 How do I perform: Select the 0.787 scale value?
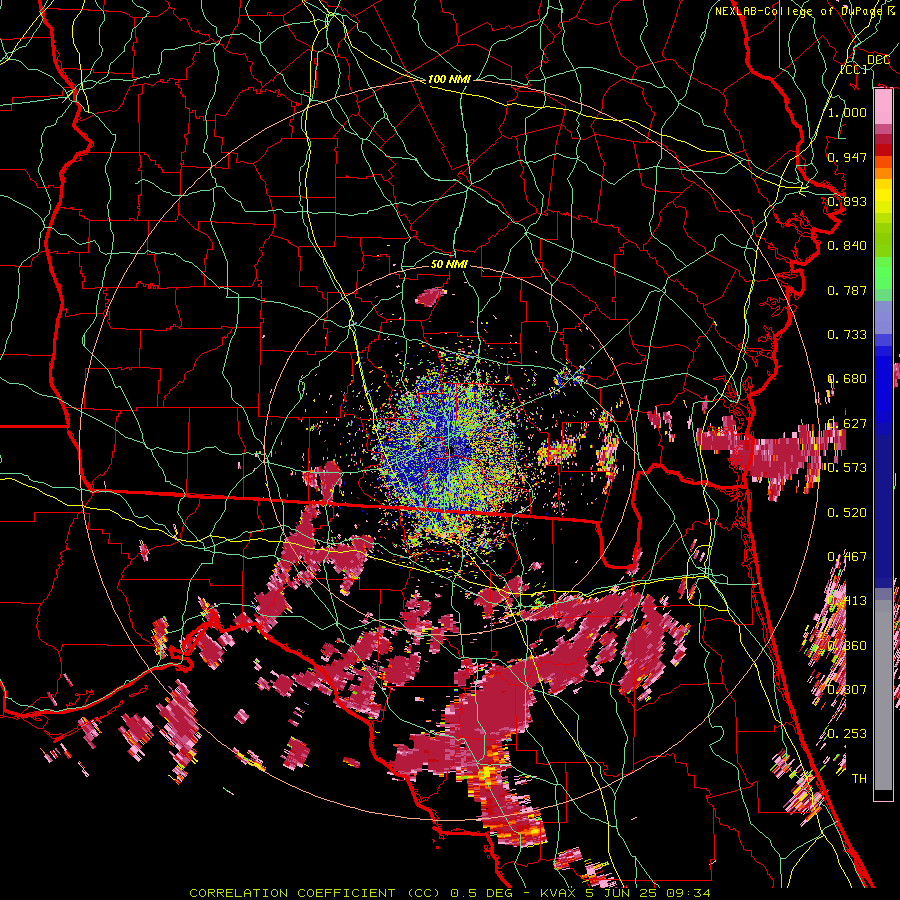tap(847, 290)
